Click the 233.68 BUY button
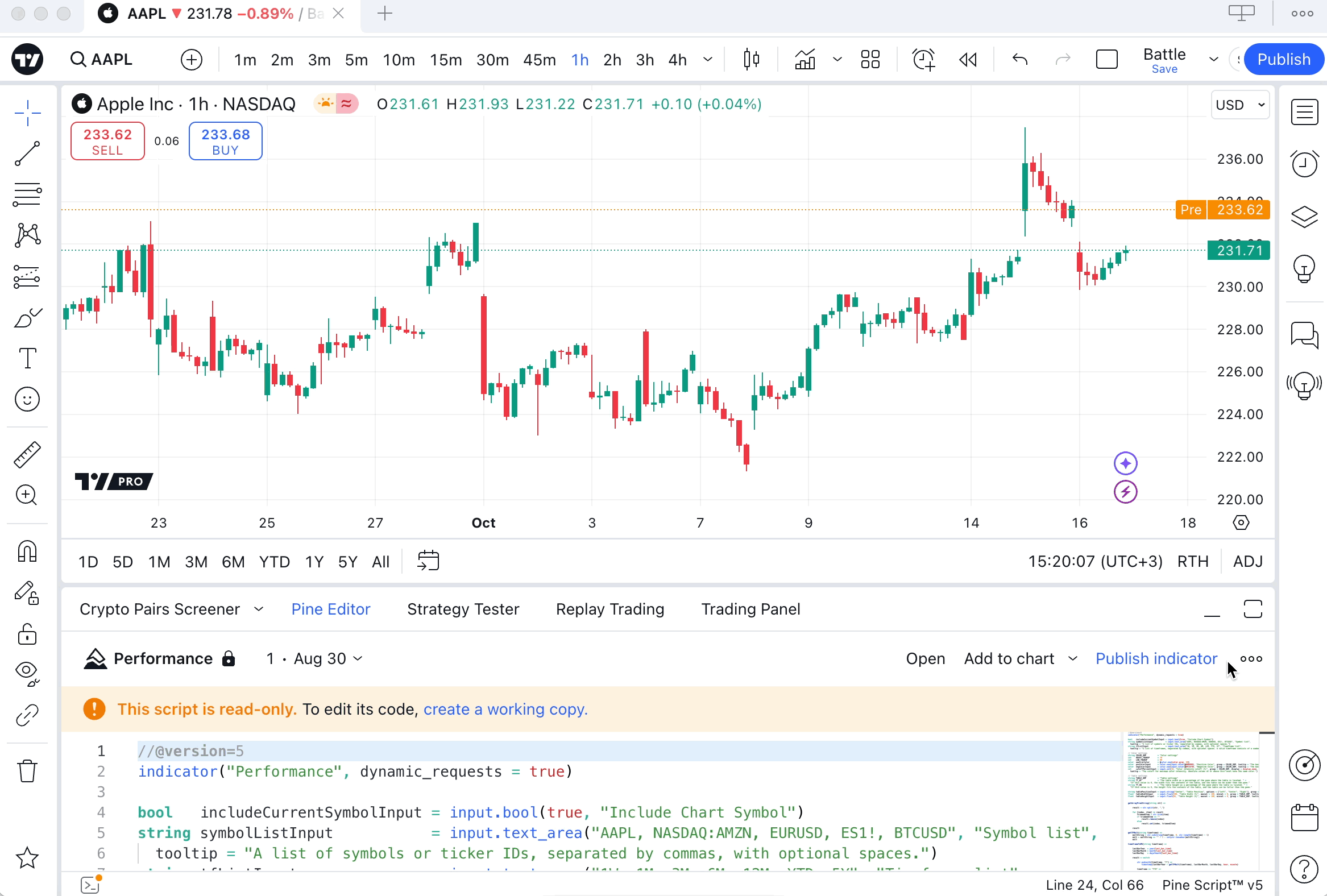The image size is (1327, 896). pos(226,141)
